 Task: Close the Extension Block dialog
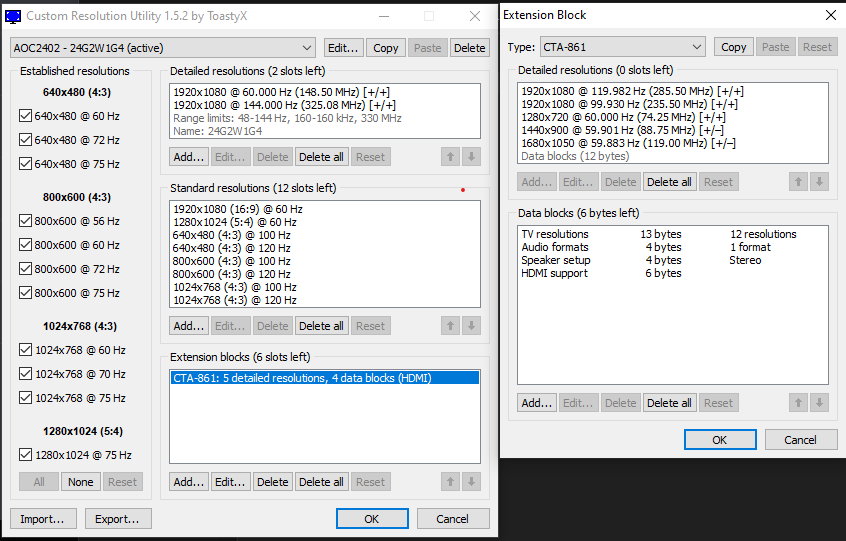tap(831, 15)
